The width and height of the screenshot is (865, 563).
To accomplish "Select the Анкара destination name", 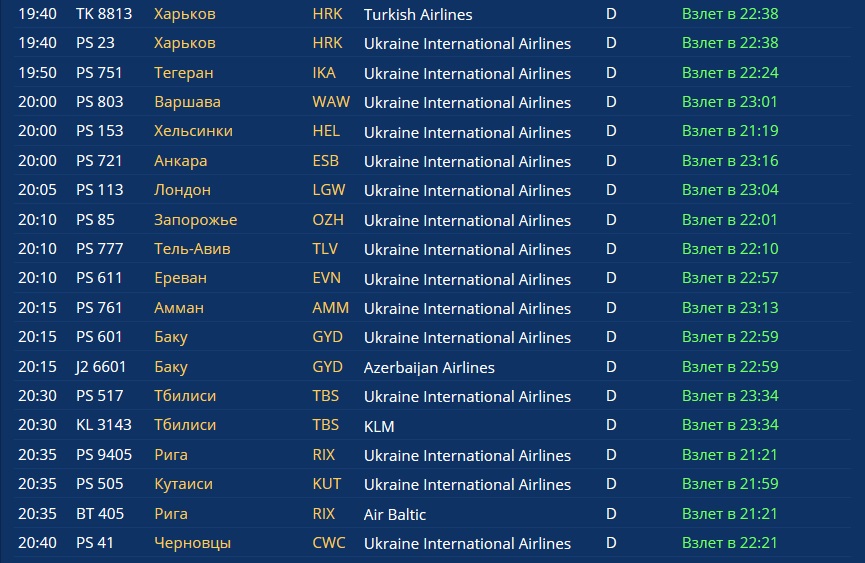I will [181, 161].
